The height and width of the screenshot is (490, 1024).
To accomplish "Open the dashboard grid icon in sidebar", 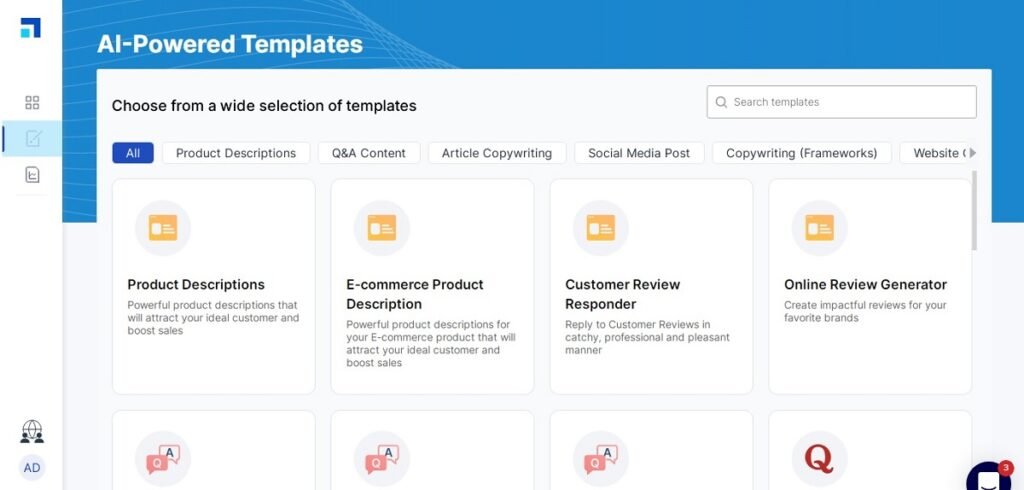I will click(32, 102).
